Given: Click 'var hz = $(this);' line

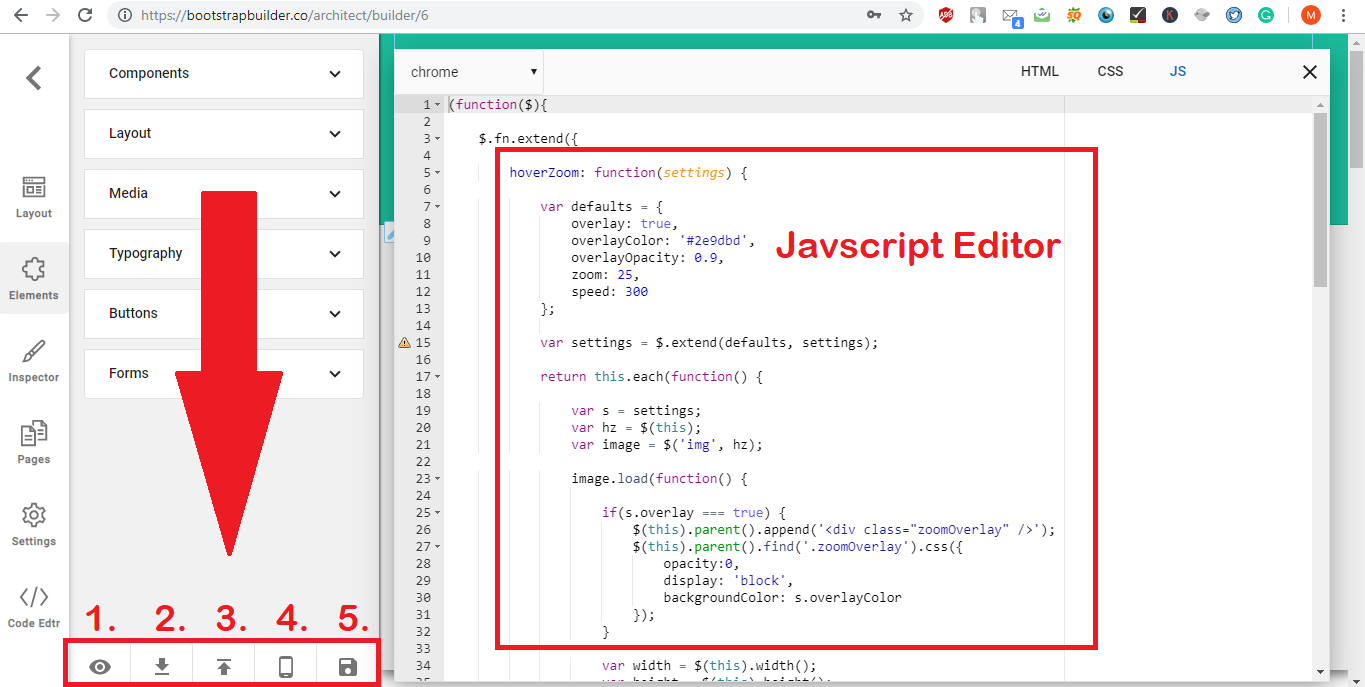Looking at the screenshot, I should click(x=636, y=427).
